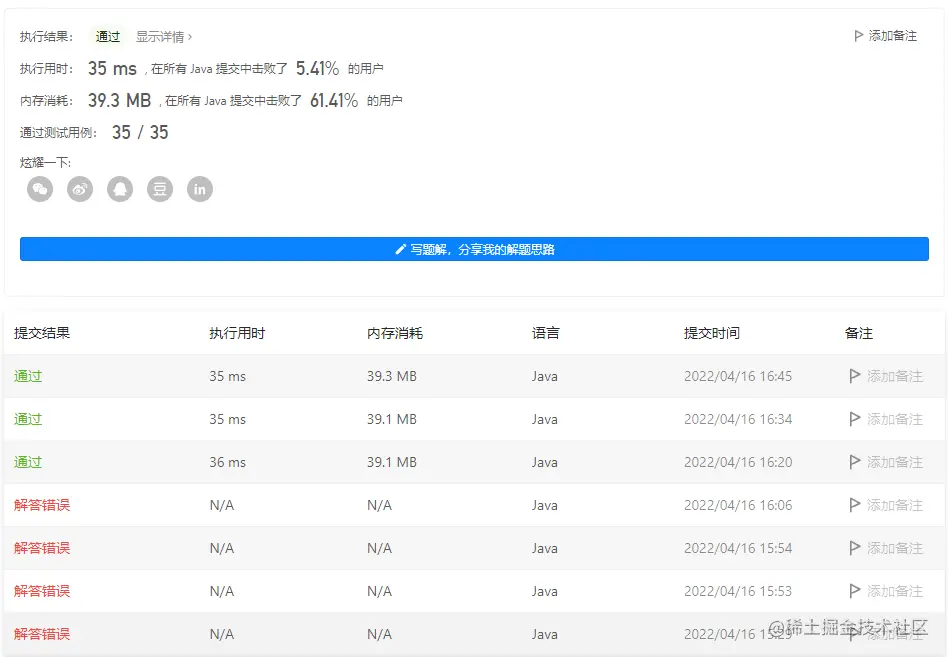This screenshot has width=948, height=657.
Task: Share result via LinkedIn icon
Action: [x=200, y=189]
